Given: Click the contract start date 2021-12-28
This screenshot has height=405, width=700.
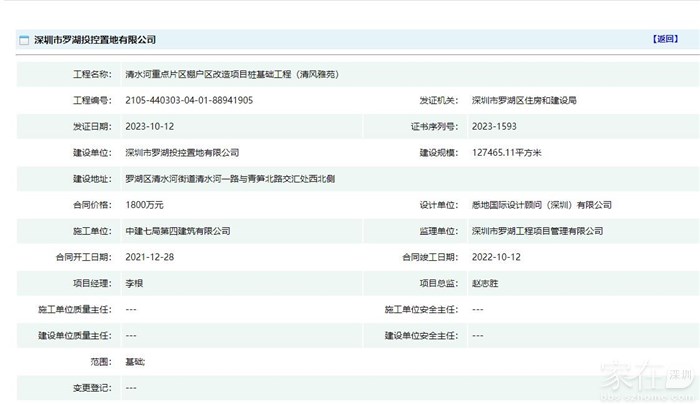Looking at the screenshot, I should (149, 257).
